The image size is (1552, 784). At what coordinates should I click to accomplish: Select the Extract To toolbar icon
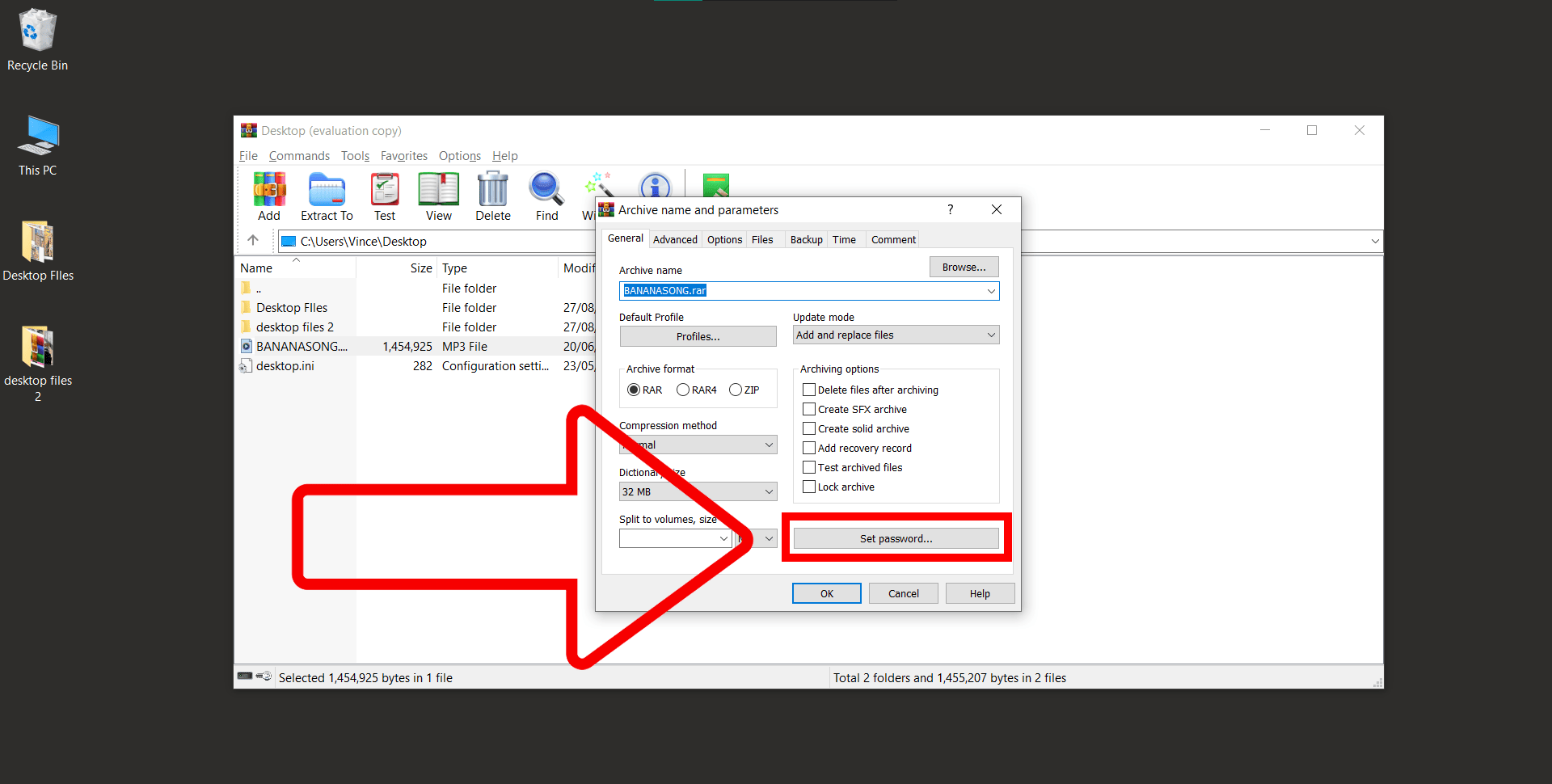327,194
